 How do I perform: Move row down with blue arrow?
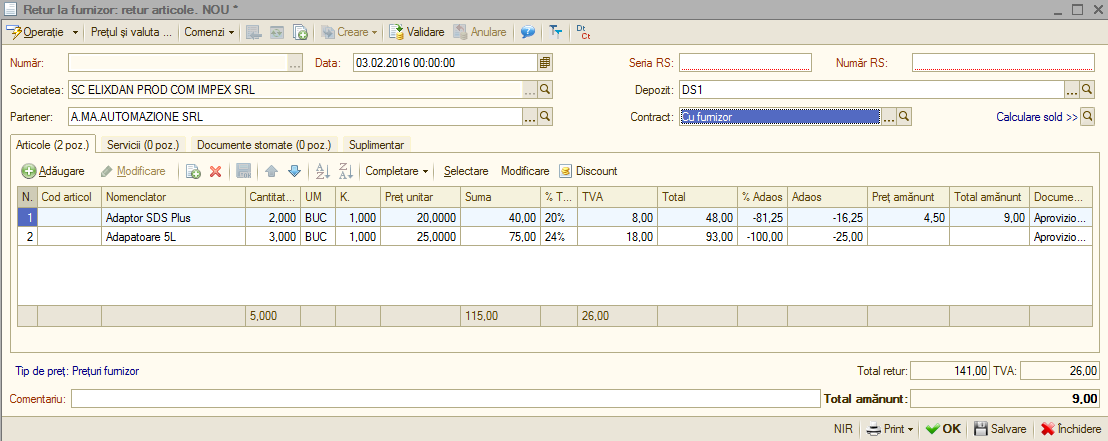tap(295, 171)
